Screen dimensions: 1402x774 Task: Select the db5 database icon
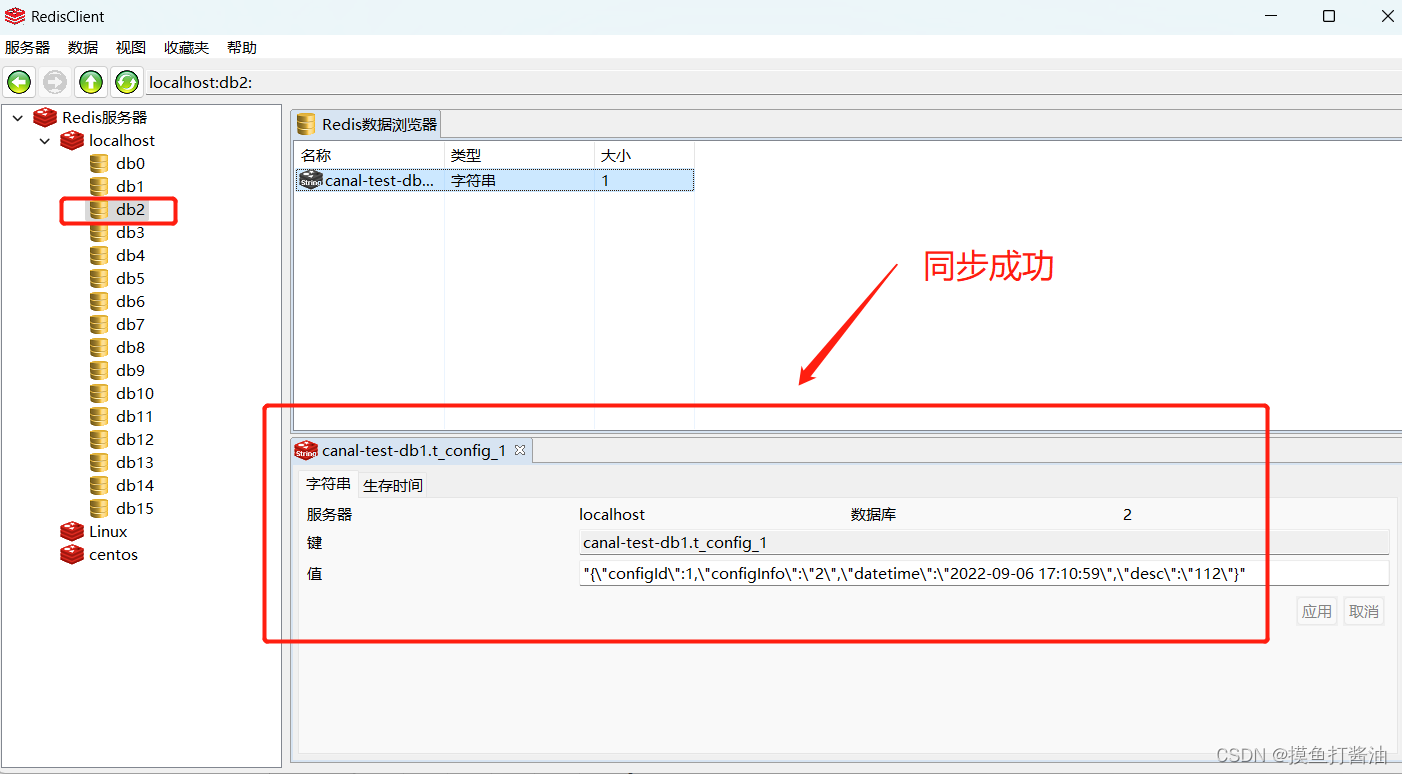click(x=99, y=278)
